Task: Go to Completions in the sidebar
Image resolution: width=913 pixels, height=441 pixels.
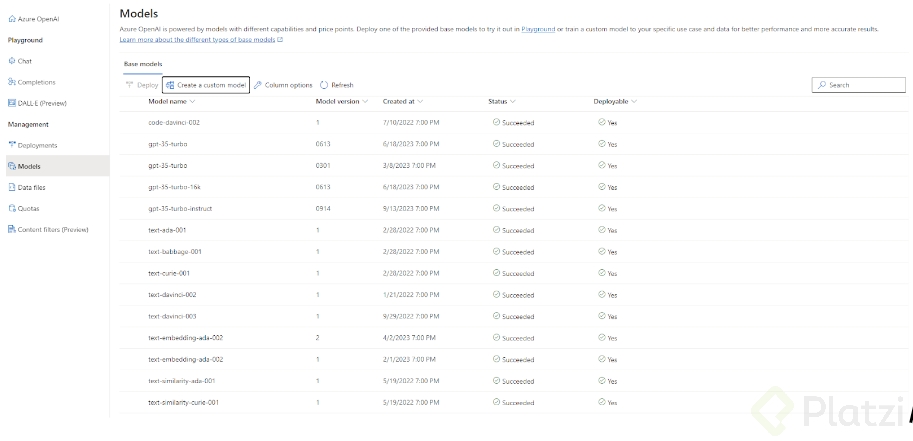Action: pyautogui.click(x=37, y=82)
